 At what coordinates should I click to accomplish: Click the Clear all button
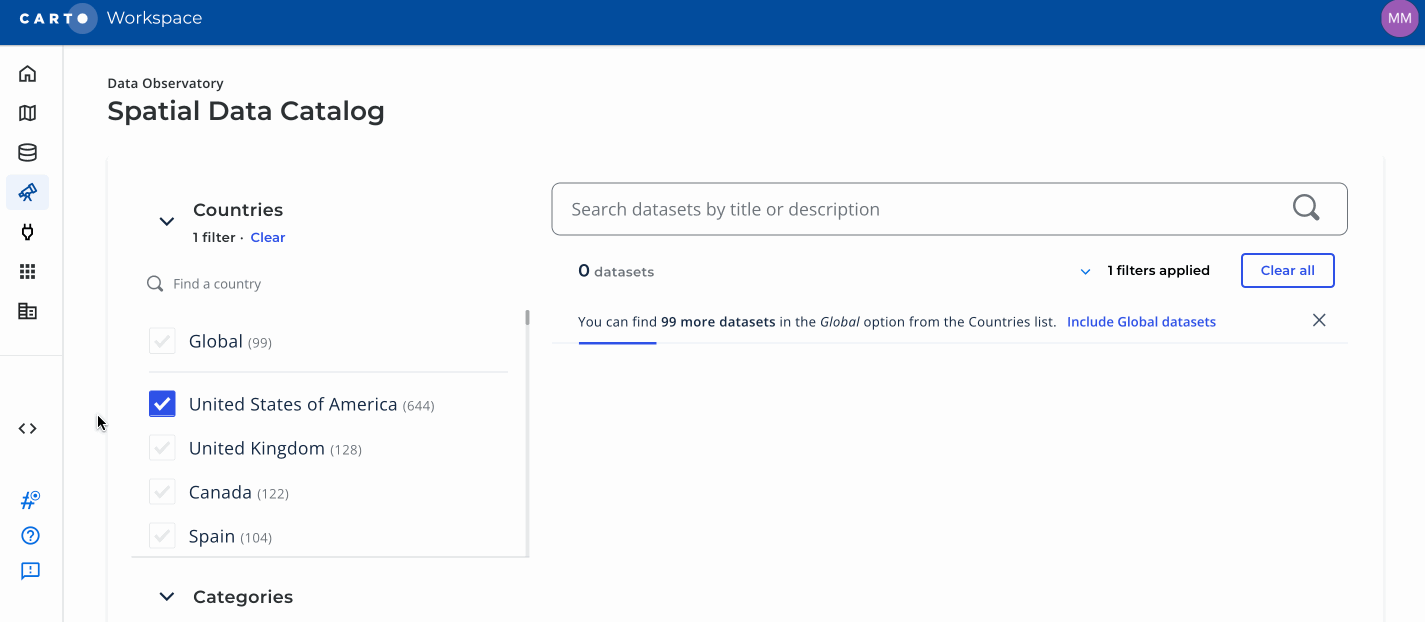click(1287, 270)
